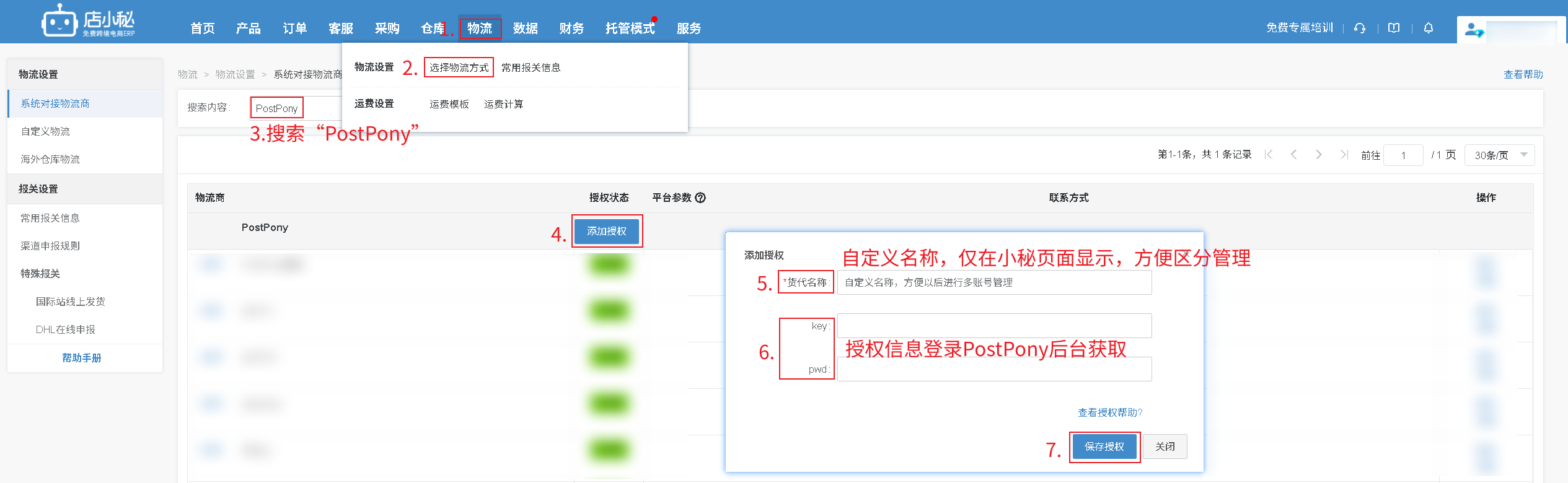This screenshot has width=1568, height=483.
Task: Open the 物流 top menu
Action: pos(480,28)
